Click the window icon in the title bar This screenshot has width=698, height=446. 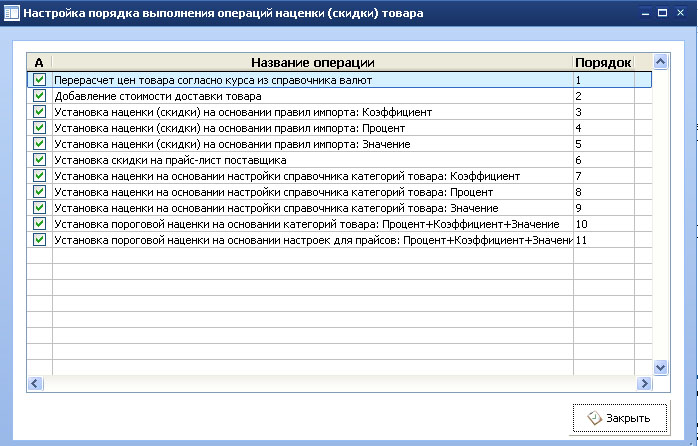pos(12,12)
